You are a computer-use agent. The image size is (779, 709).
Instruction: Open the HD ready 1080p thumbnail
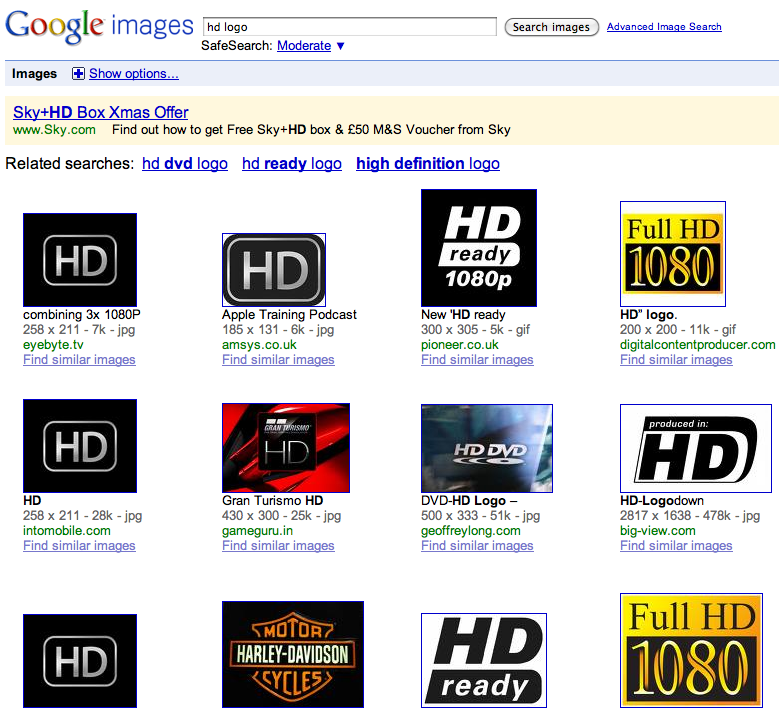click(479, 248)
